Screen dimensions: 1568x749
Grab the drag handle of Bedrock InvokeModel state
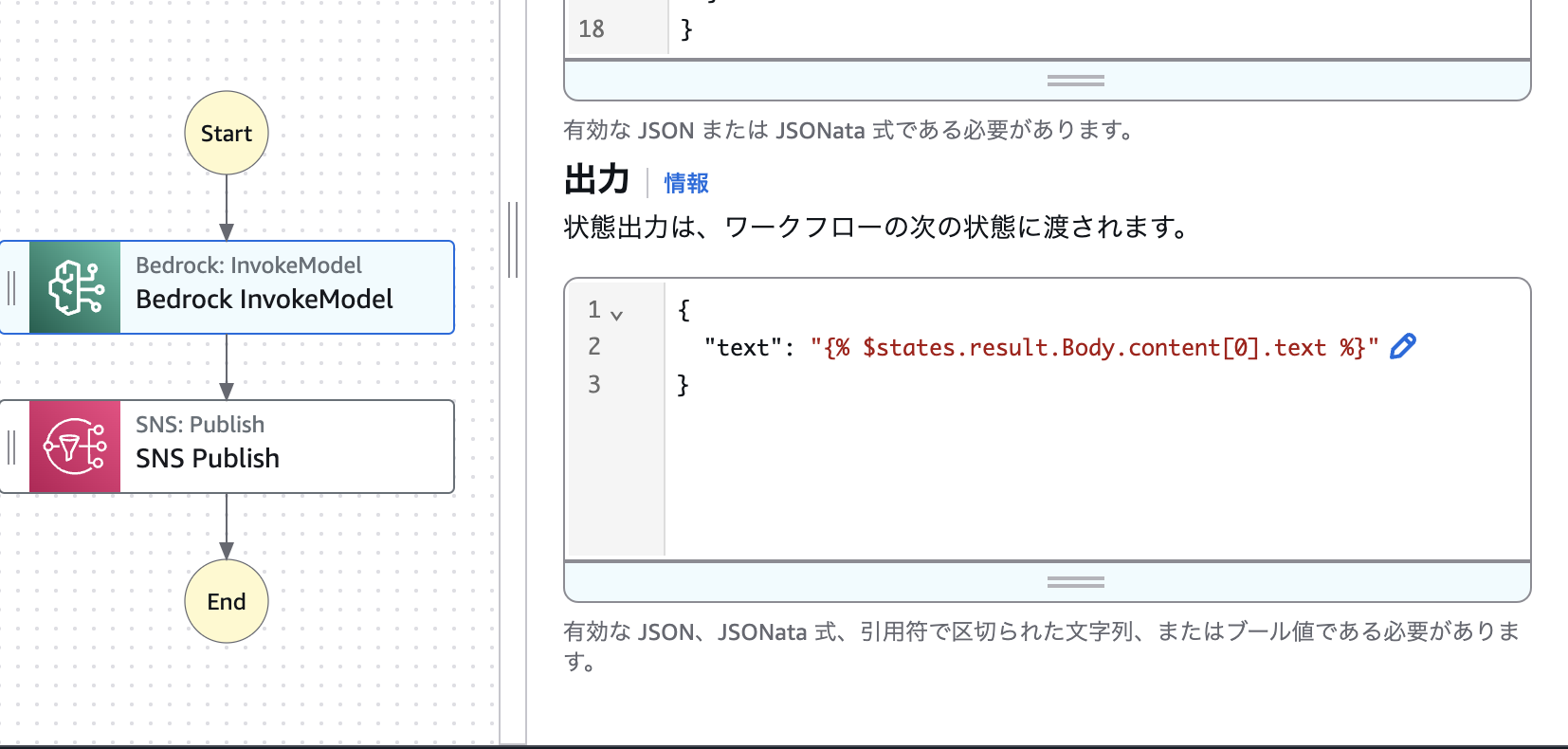pyautogui.click(x=12, y=287)
